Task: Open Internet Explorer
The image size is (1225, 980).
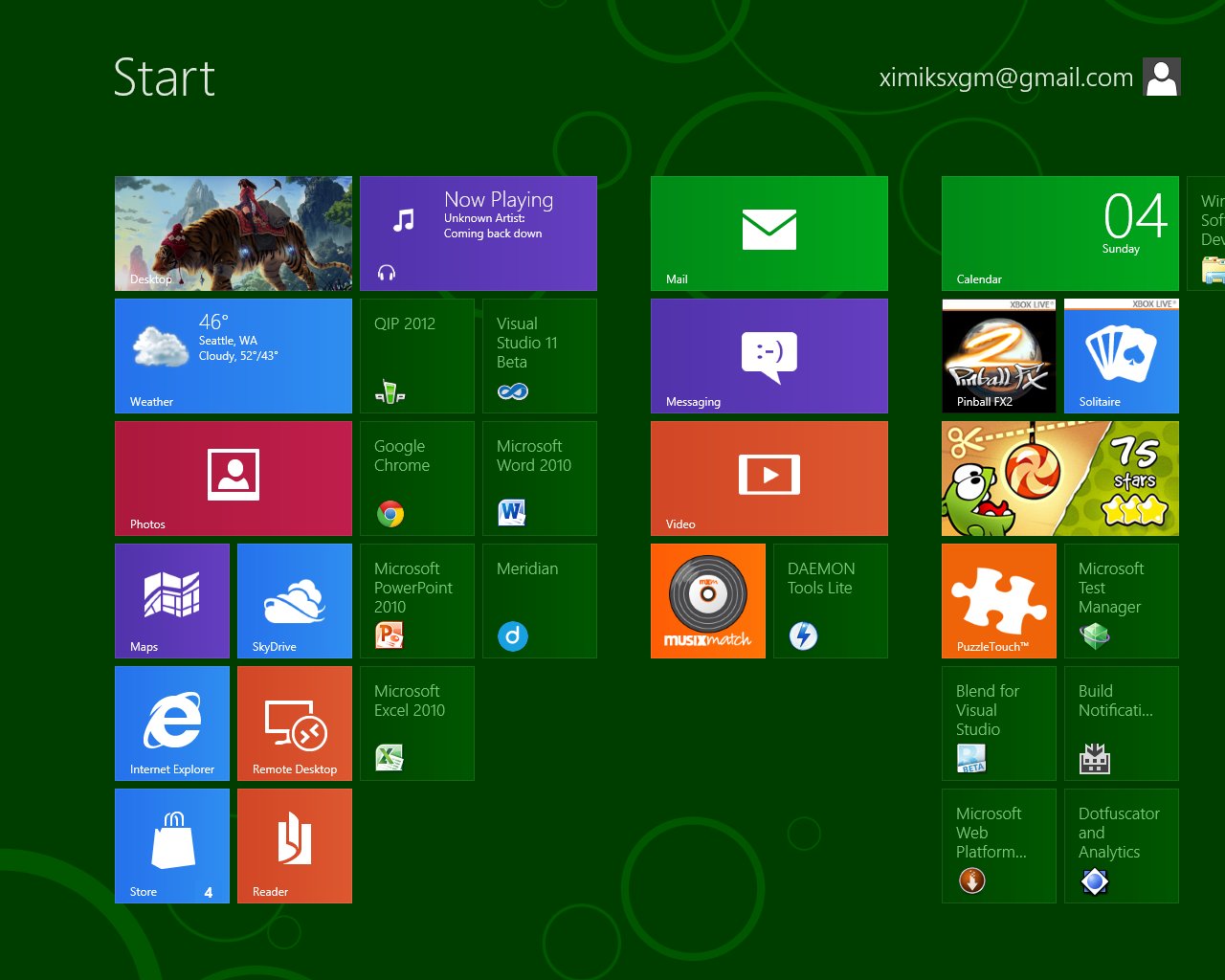Action: [172, 724]
